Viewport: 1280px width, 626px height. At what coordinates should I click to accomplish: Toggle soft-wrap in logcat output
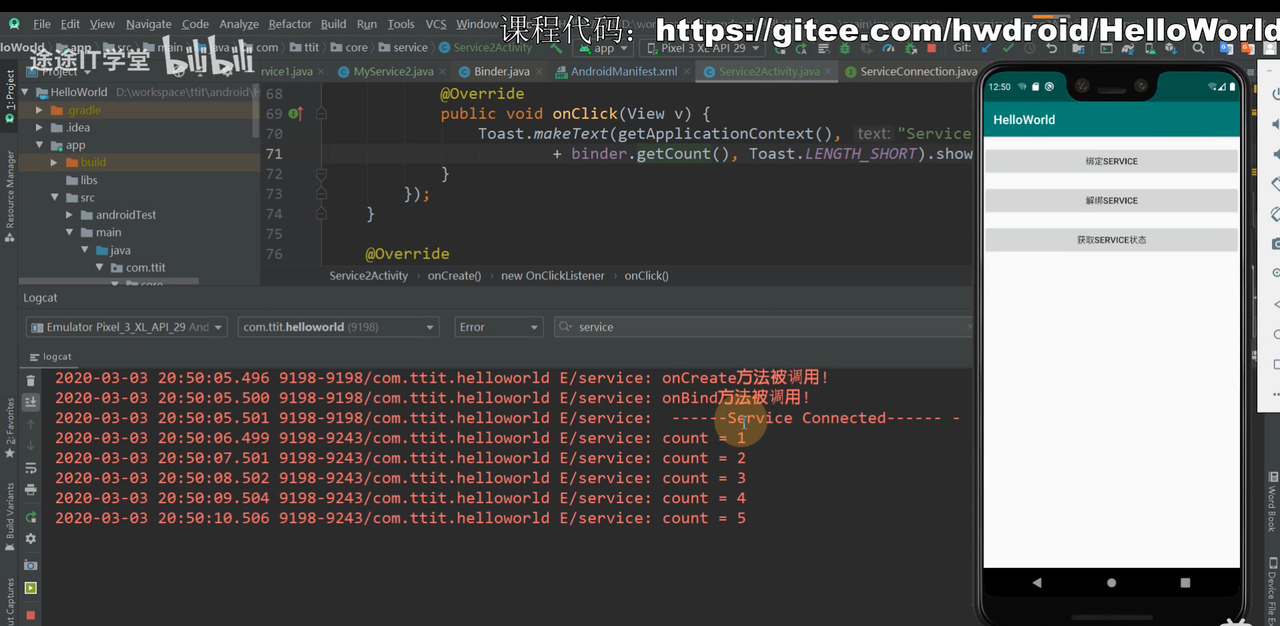(x=30, y=468)
